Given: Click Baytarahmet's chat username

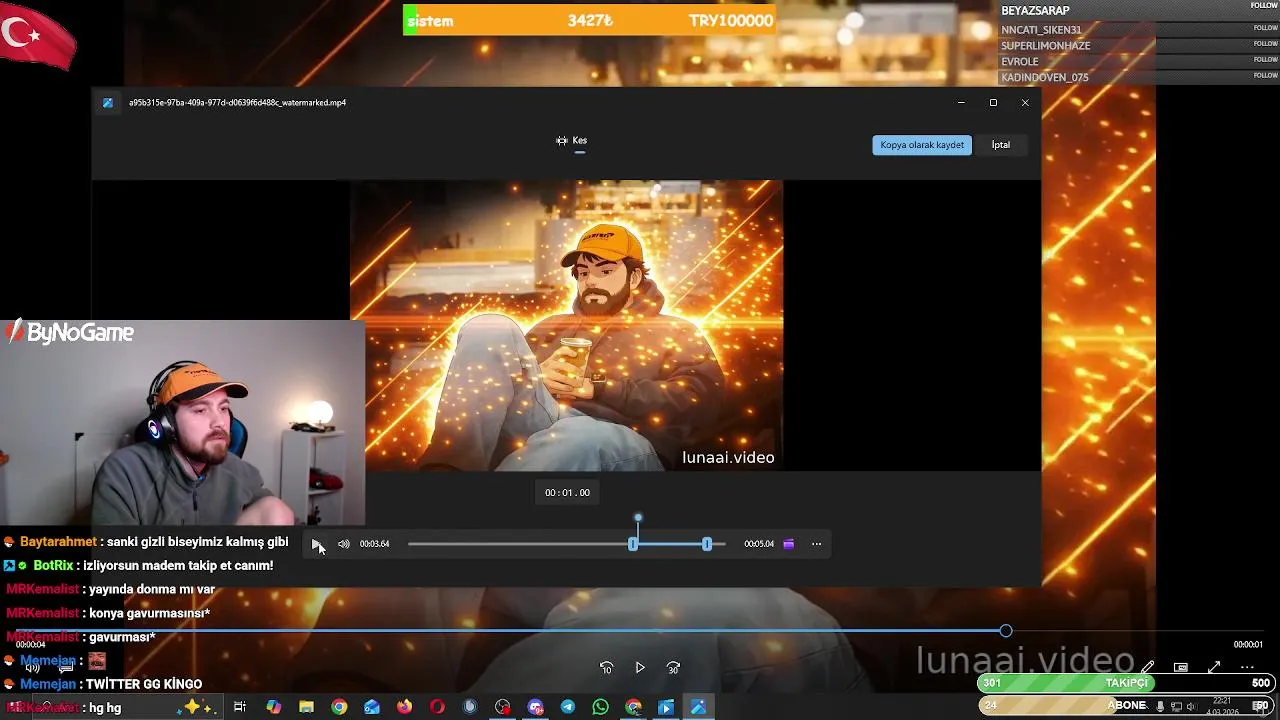Looking at the screenshot, I should pos(58,542).
